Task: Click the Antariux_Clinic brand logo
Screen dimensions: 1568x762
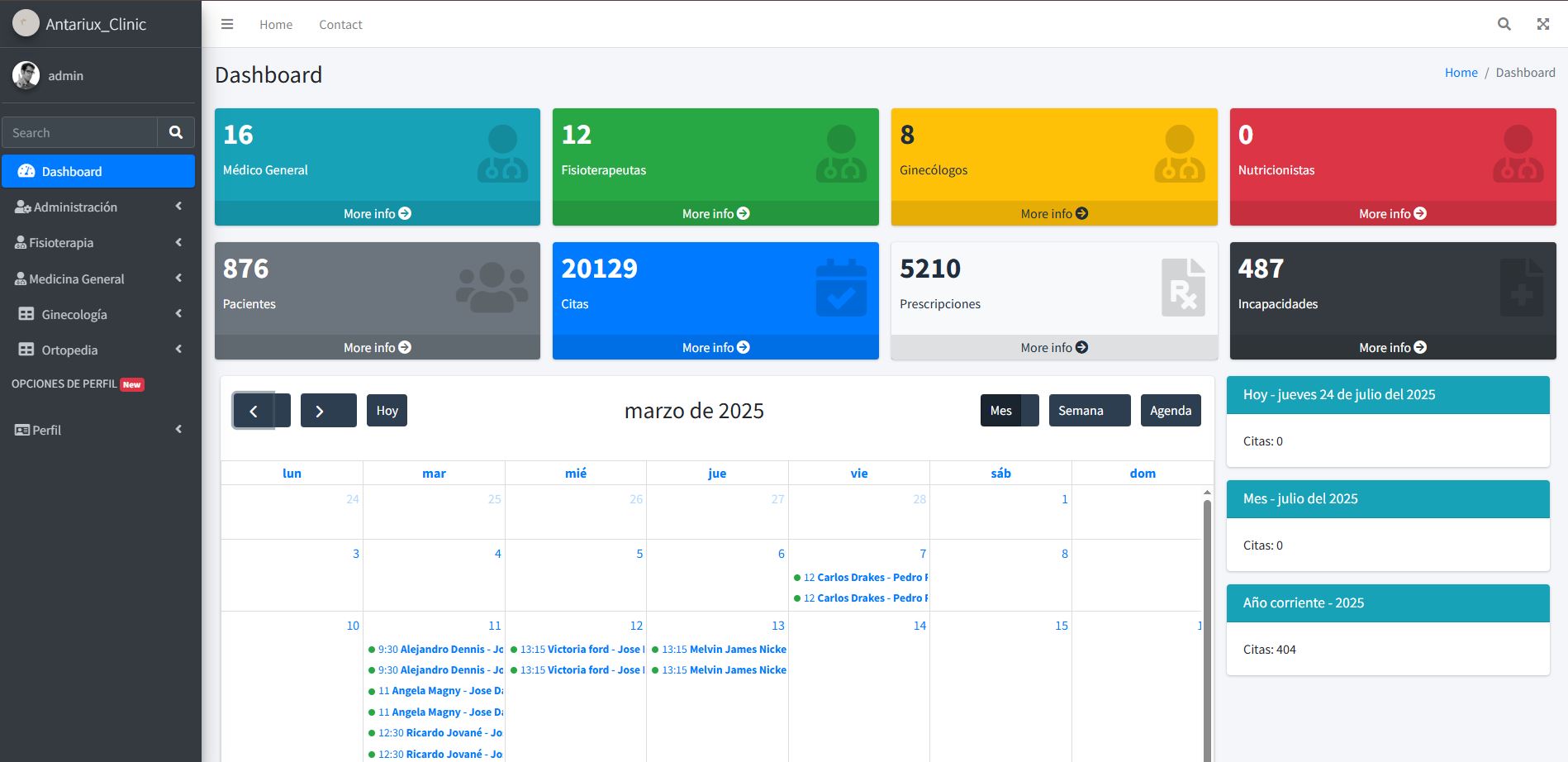Action: [26, 23]
